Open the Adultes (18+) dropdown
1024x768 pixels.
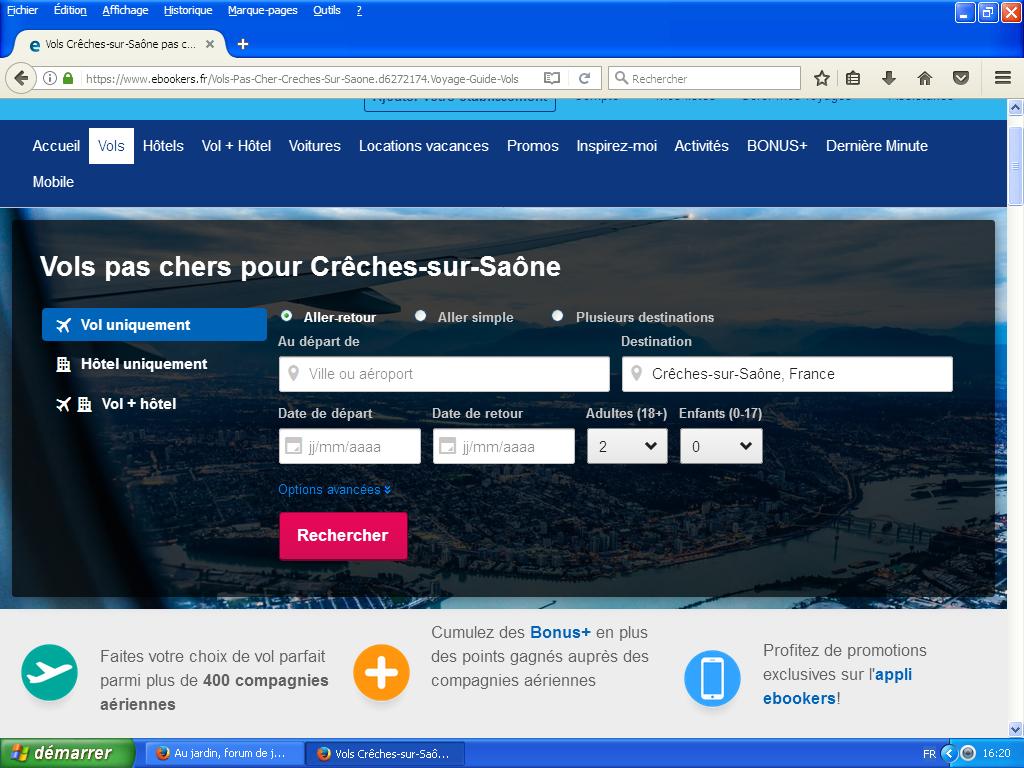coord(627,446)
